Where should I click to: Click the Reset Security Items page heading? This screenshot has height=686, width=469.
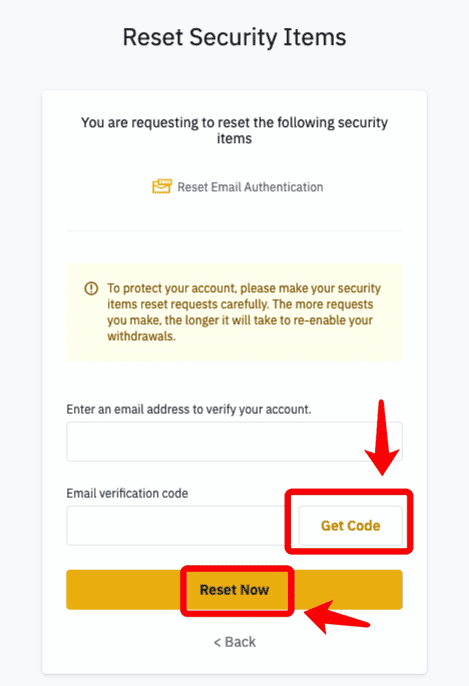point(234,37)
